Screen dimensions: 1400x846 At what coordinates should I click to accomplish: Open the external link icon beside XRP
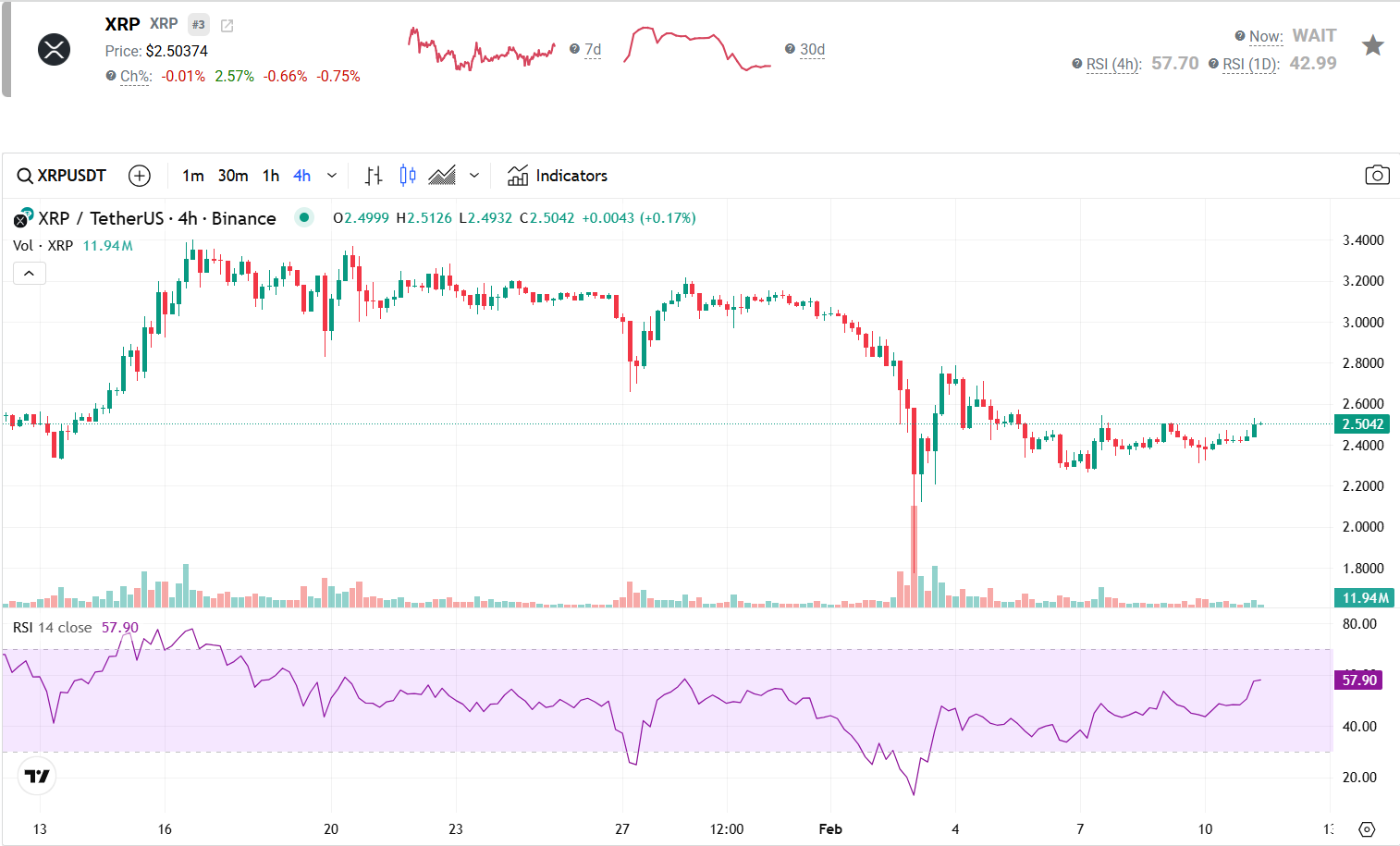point(227,26)
